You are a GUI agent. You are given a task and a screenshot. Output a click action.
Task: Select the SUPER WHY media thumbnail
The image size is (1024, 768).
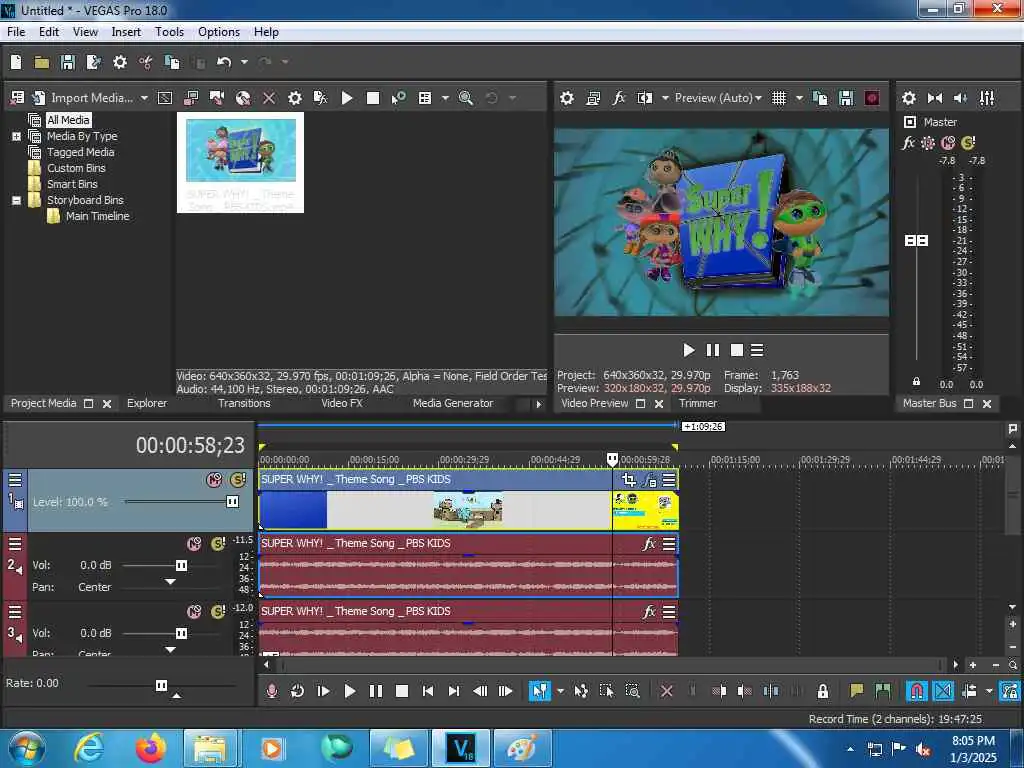point(240,162)
